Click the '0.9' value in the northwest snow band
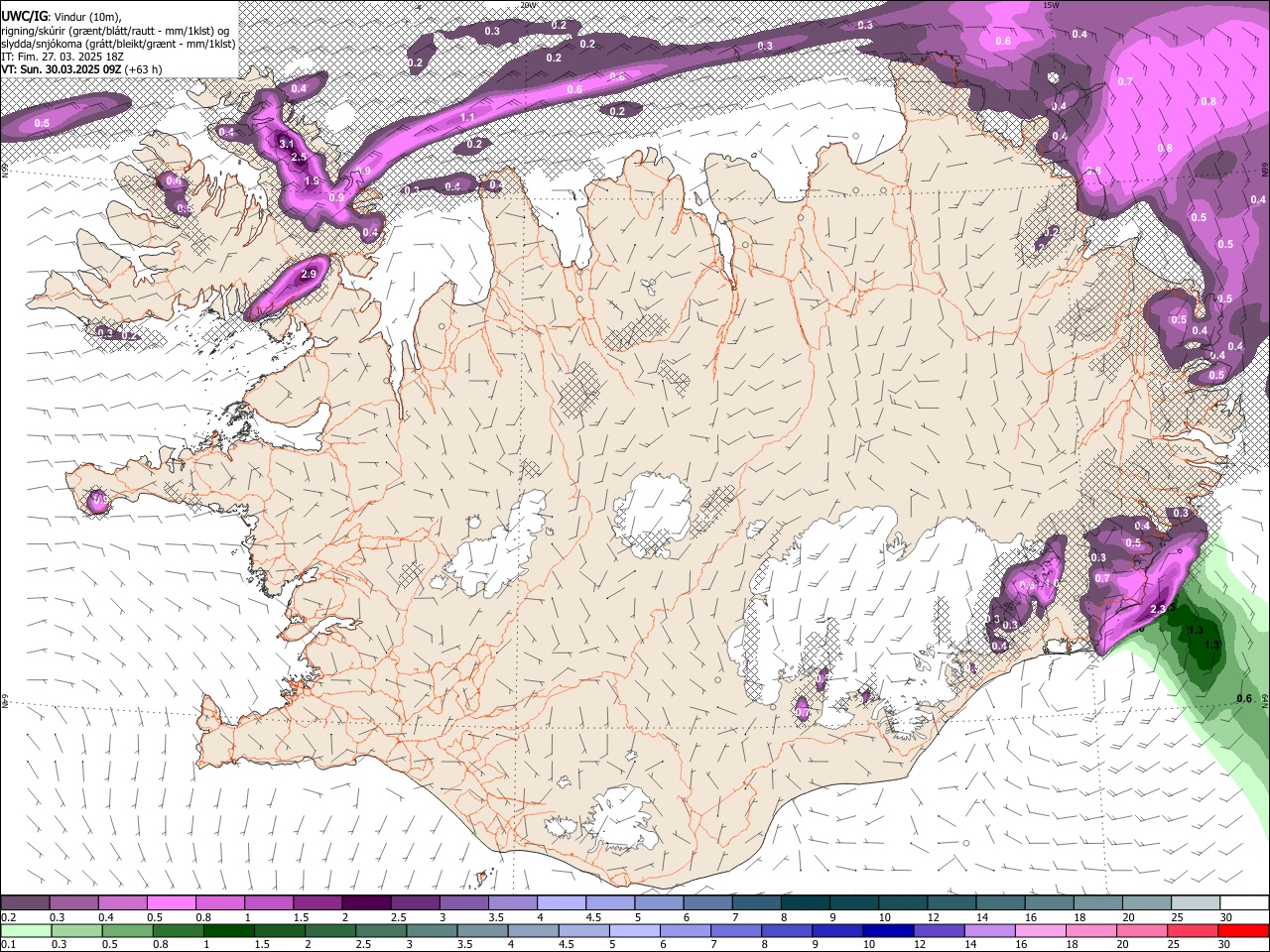The image size is (1270, 952). pos(336,197)
